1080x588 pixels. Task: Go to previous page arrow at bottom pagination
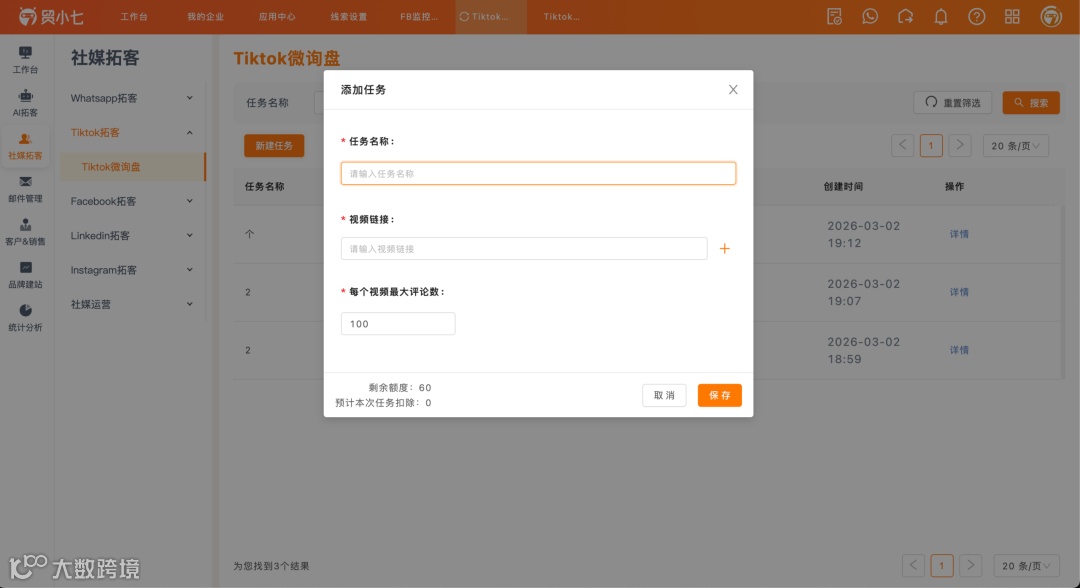pos(913,565)
